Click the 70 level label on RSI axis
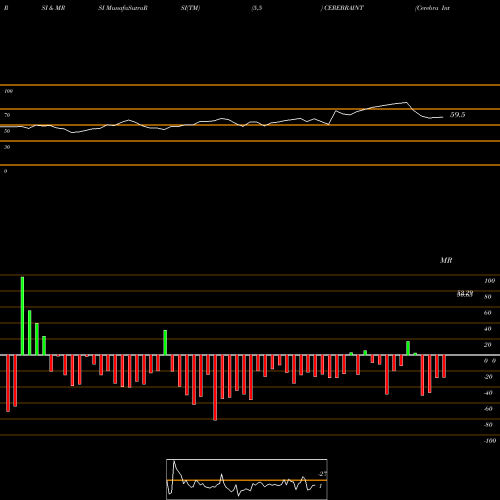Screen dimensions: 500x500 7,115
